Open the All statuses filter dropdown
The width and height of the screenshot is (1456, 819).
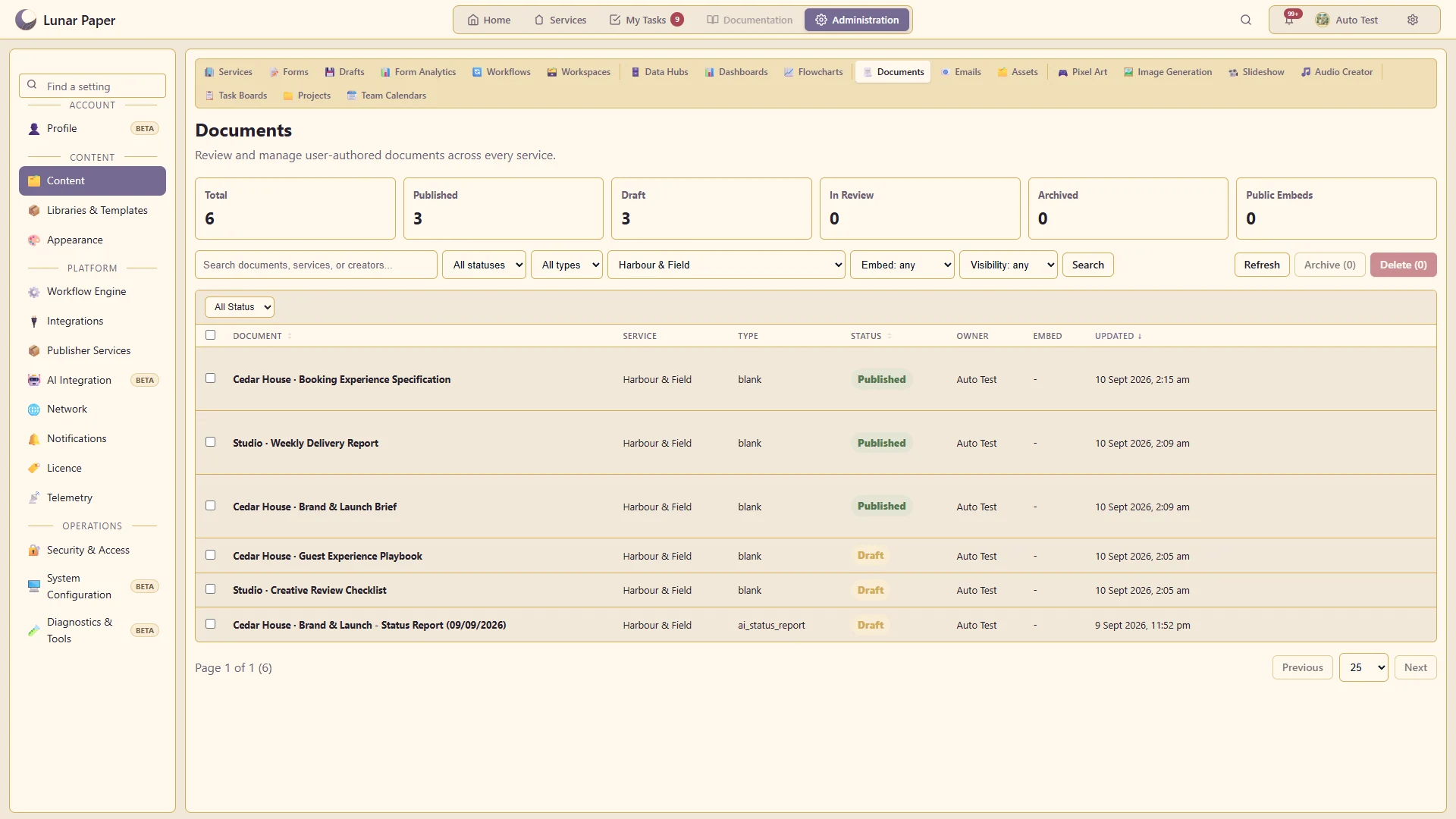(484, 265)
